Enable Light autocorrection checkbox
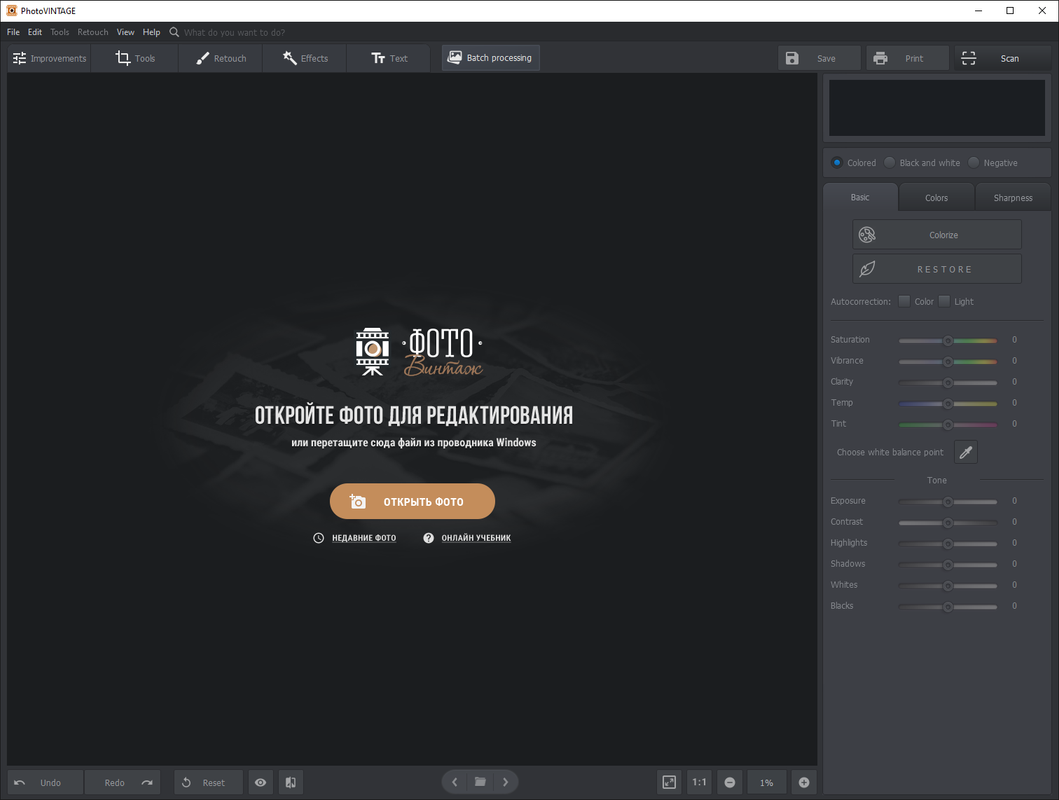1059x800 pixels. (944, 301)
